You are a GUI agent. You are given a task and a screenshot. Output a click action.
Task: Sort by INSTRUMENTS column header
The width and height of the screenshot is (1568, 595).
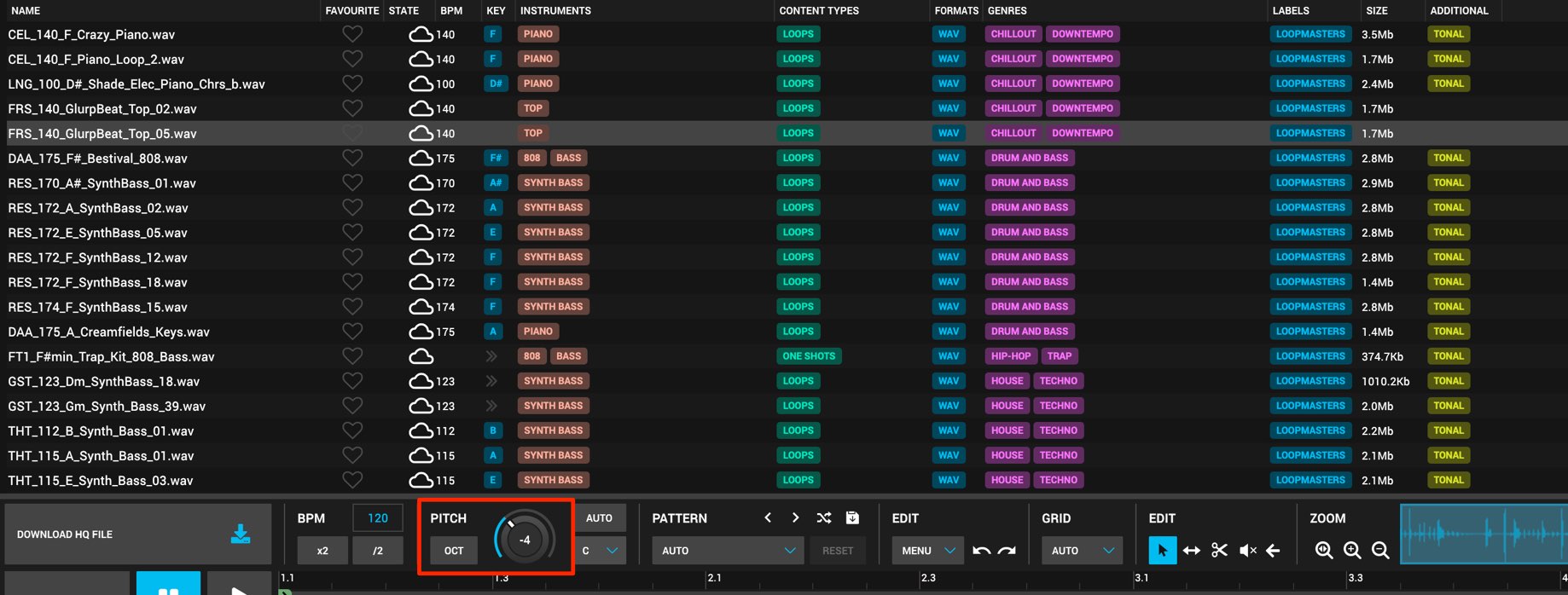[555, 10]
